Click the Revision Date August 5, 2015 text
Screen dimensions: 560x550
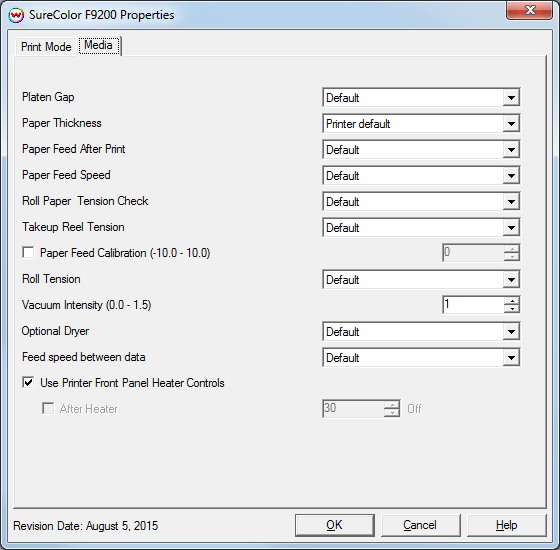click(85, 526)
